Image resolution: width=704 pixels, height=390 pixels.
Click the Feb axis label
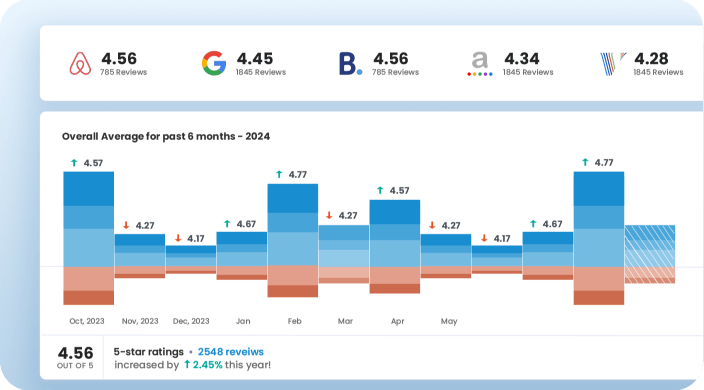click(x=295, y=321)
